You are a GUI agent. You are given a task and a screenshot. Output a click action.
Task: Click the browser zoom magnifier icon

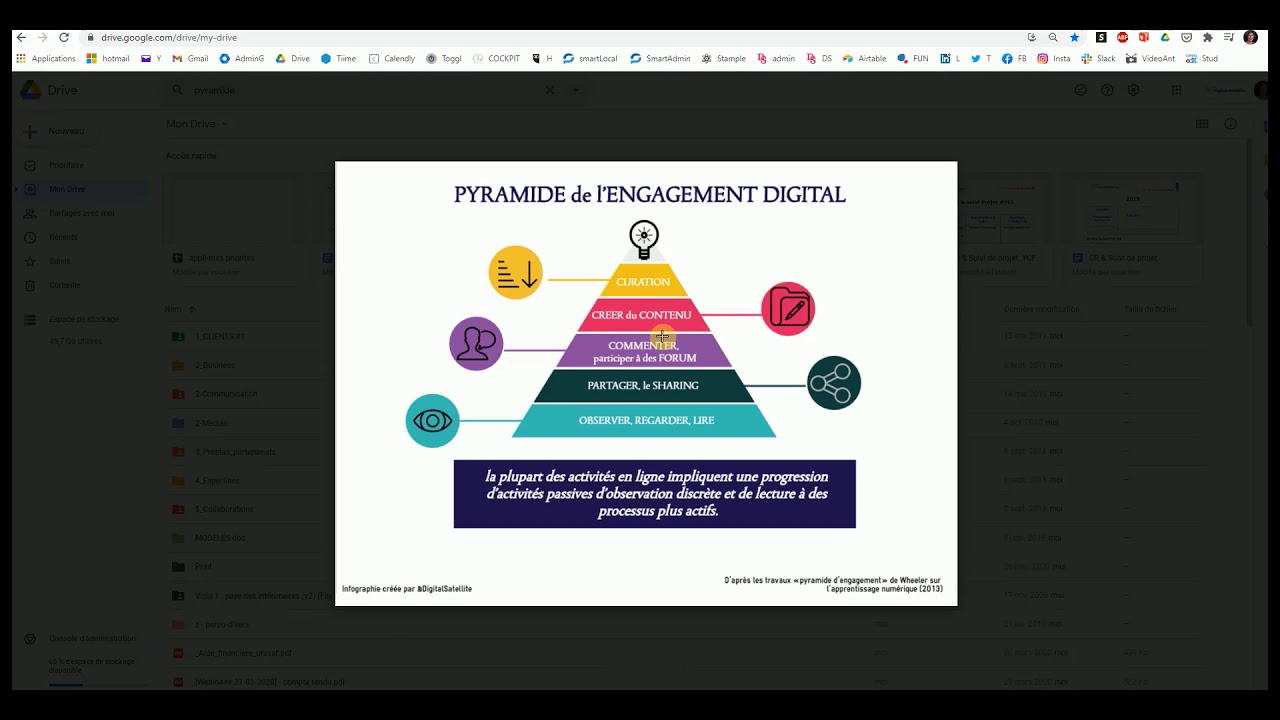(x=1053, y=37)
